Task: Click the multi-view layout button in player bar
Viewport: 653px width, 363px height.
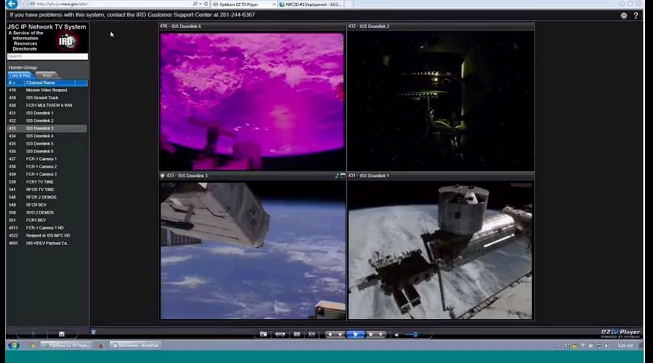Action: coord(280,334)
